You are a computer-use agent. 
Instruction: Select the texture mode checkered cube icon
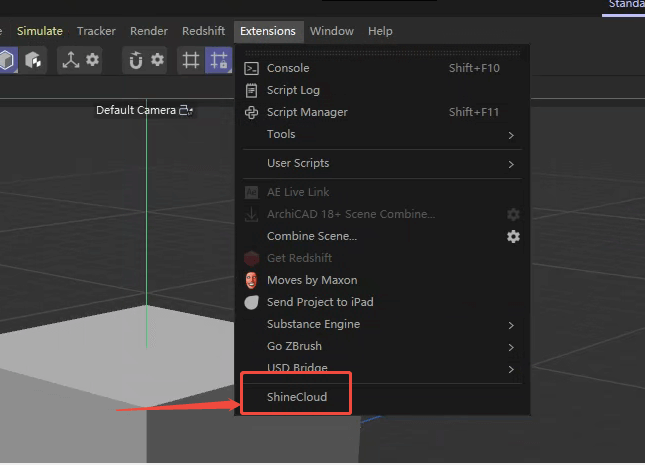click(x=33, y=60)
